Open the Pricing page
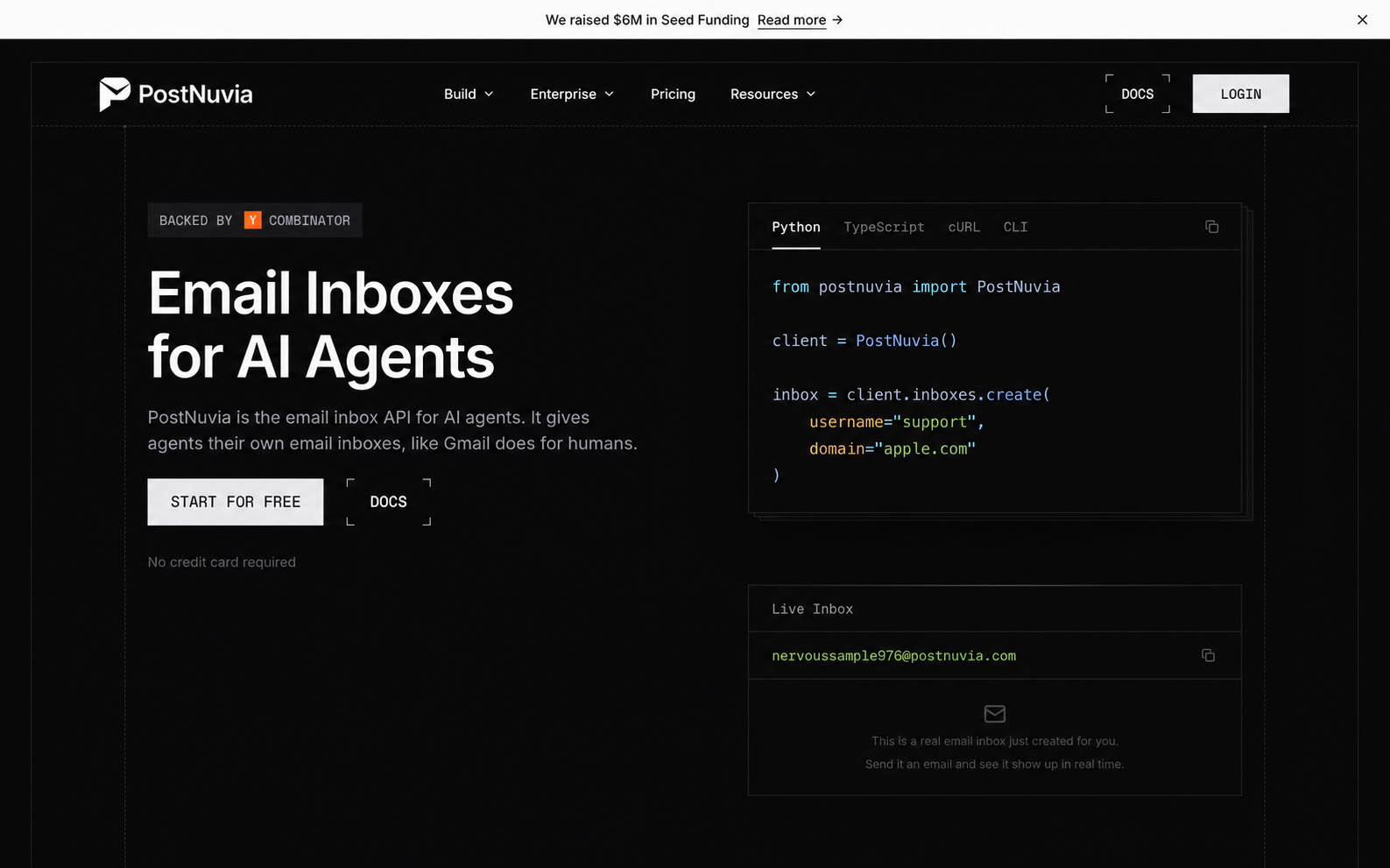 pos(673,94)
